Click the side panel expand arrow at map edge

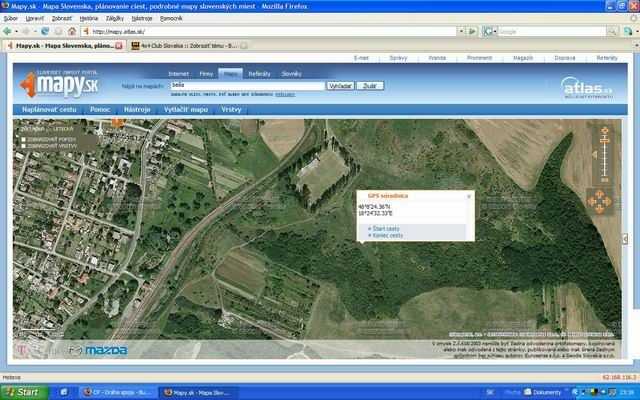click(x=625, y=239)
